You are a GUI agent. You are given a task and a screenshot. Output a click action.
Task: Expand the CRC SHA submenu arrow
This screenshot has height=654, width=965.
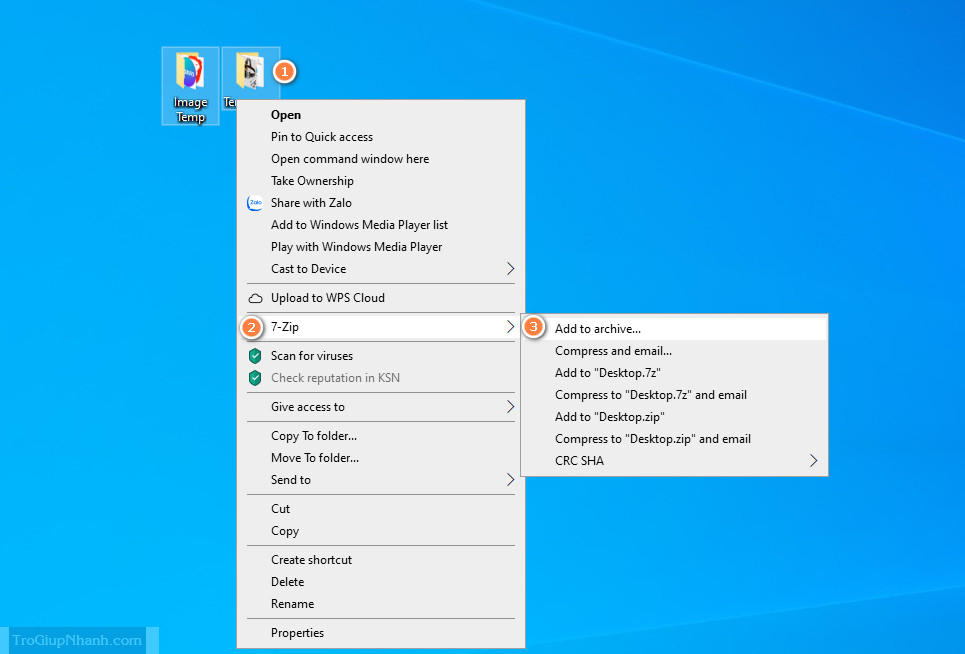pos(813,461)
